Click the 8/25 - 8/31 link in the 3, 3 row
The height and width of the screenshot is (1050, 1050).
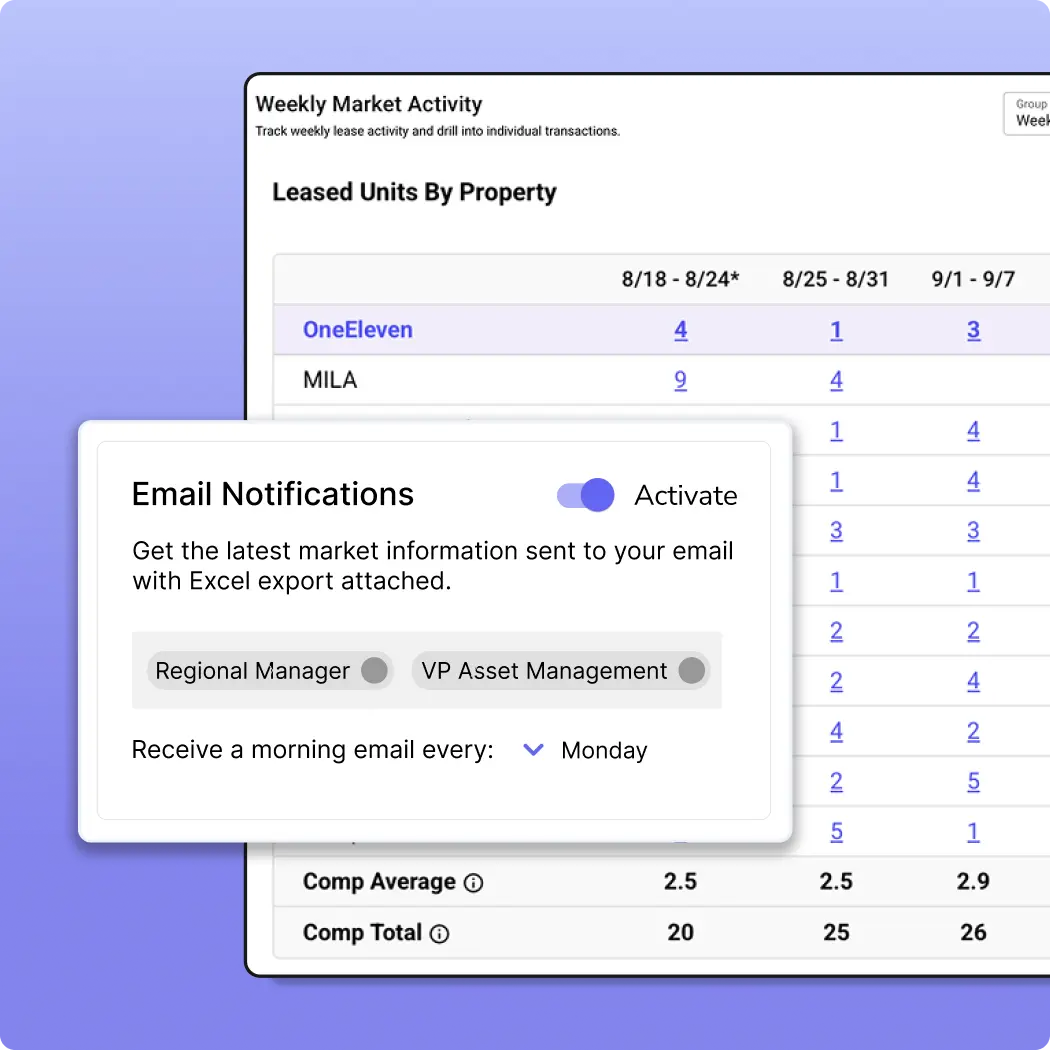[x=836, y=530]
